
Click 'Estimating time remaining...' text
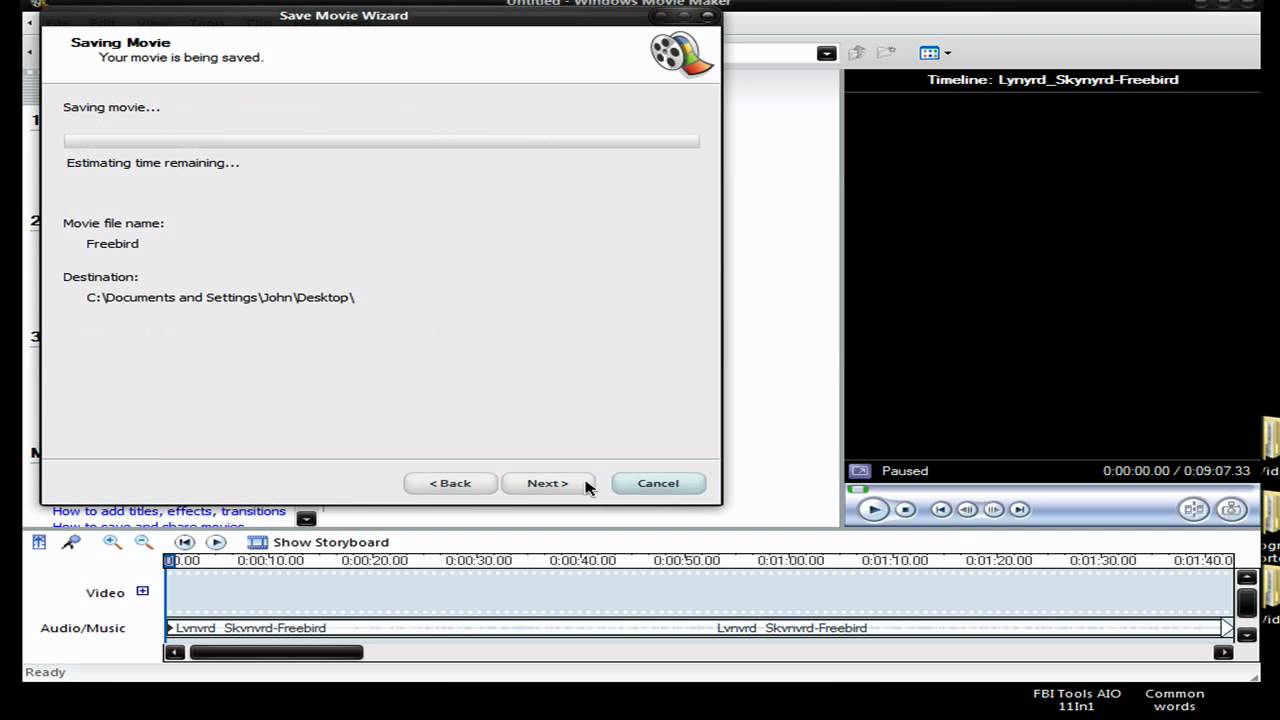click(153, 163)
